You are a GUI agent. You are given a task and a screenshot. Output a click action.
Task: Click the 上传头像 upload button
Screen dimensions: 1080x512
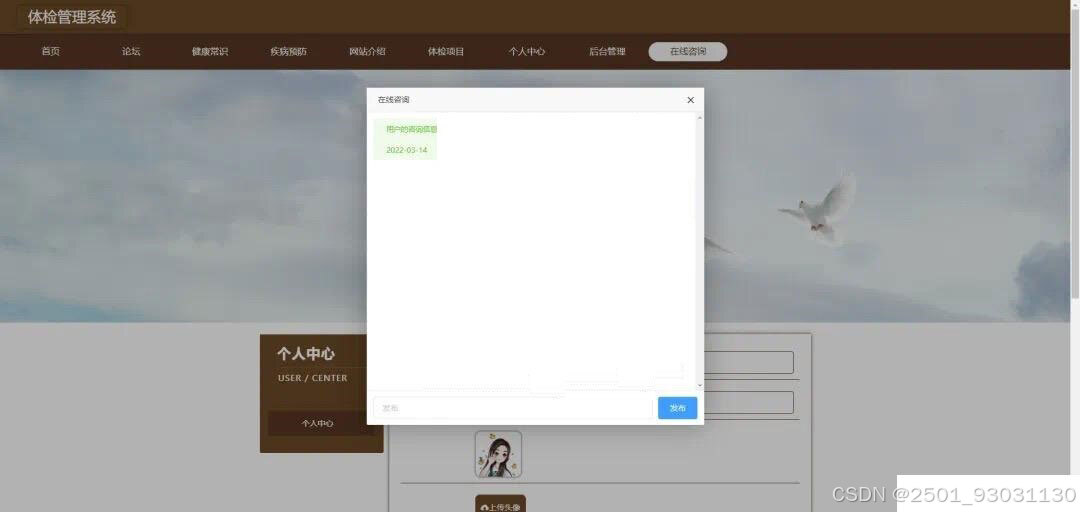point(501,504)
